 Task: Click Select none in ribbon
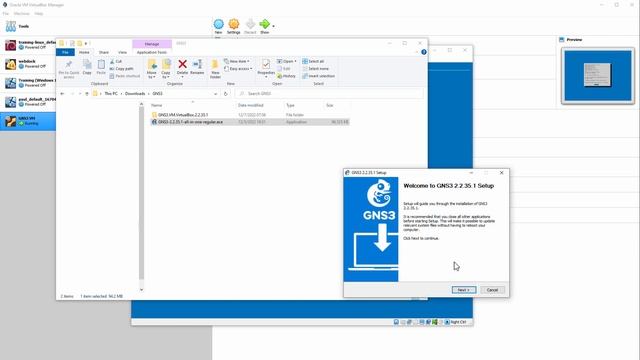click(x=316, y=69)
